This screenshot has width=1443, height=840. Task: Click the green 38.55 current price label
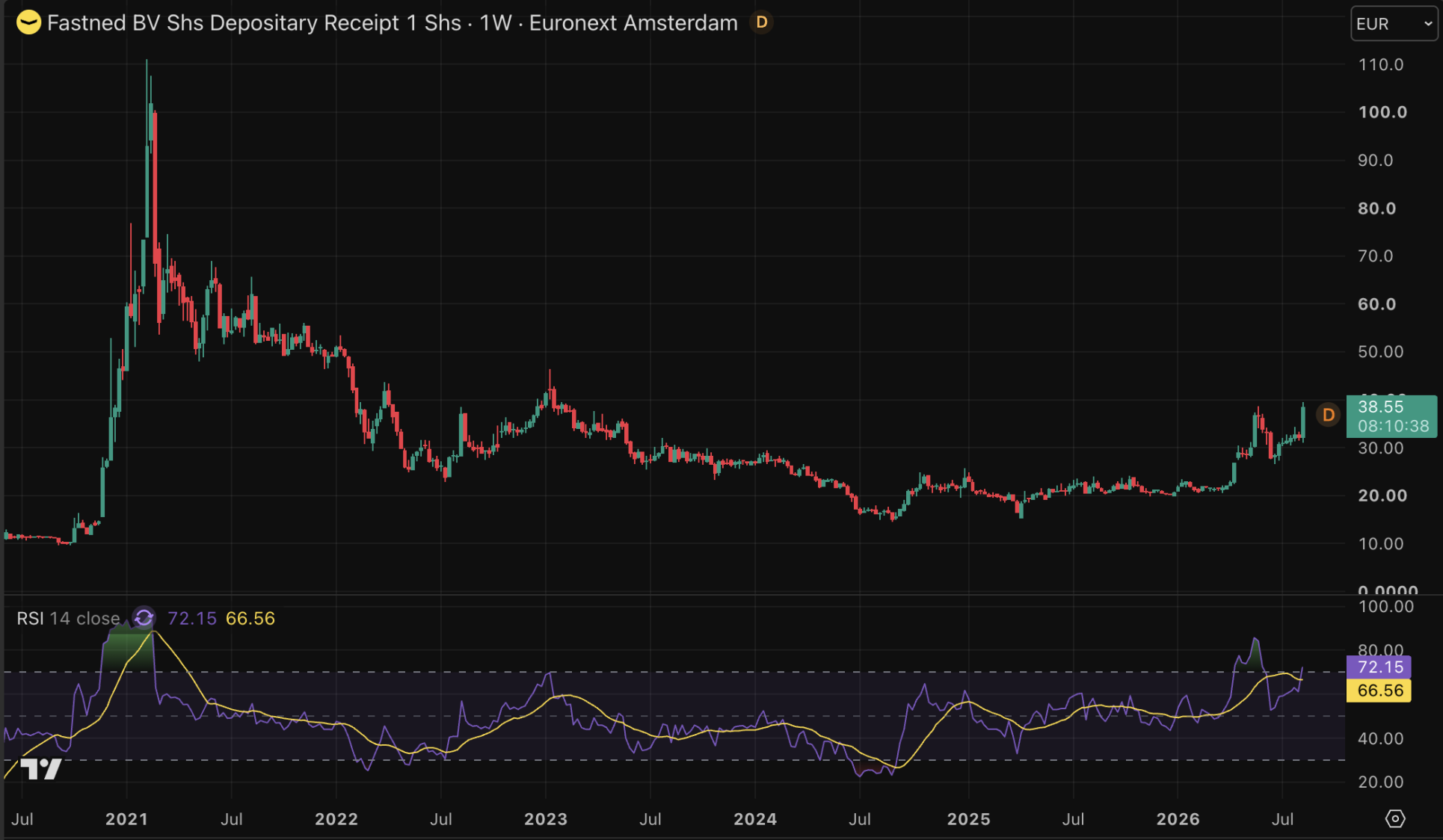click(x=1391, y=416)
